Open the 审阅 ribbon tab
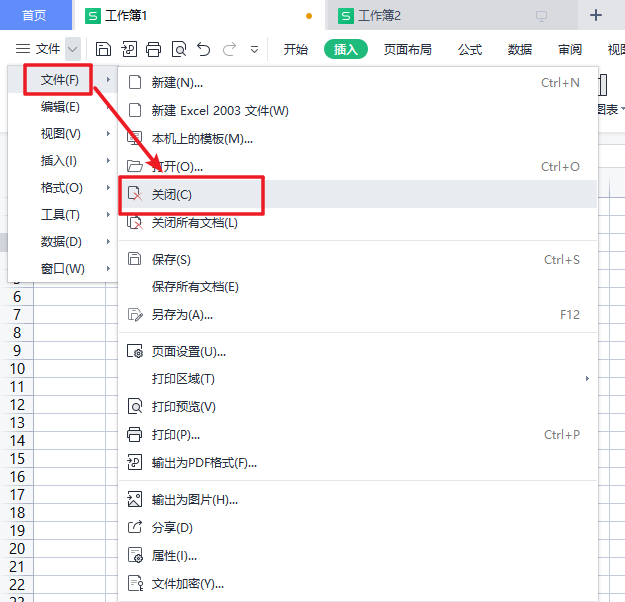Screen dimensions: 625x602 [570, 49]
